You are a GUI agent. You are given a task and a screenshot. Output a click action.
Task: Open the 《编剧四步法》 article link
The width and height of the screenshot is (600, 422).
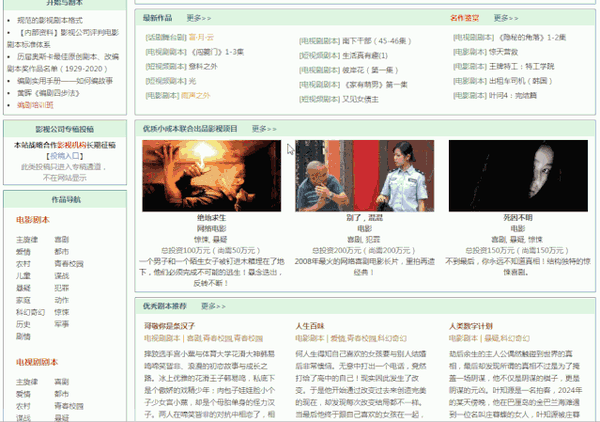(x=48, y=93)
